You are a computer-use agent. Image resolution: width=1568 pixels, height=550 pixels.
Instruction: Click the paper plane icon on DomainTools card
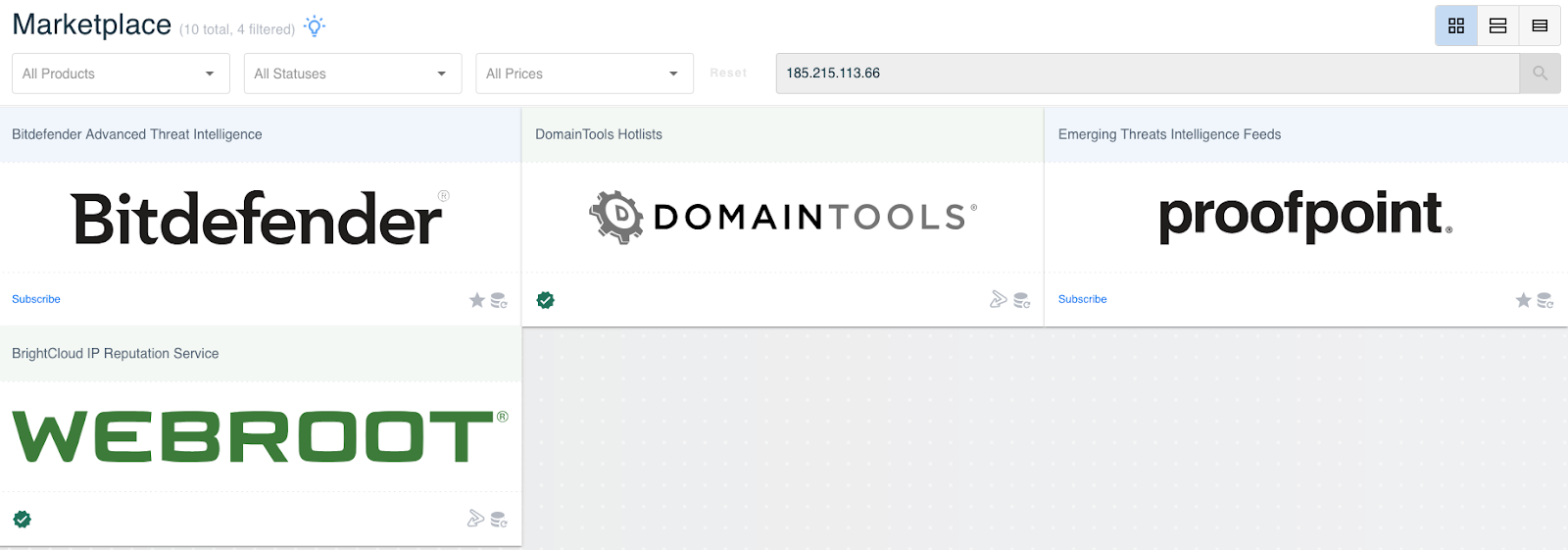coord(999,299)
